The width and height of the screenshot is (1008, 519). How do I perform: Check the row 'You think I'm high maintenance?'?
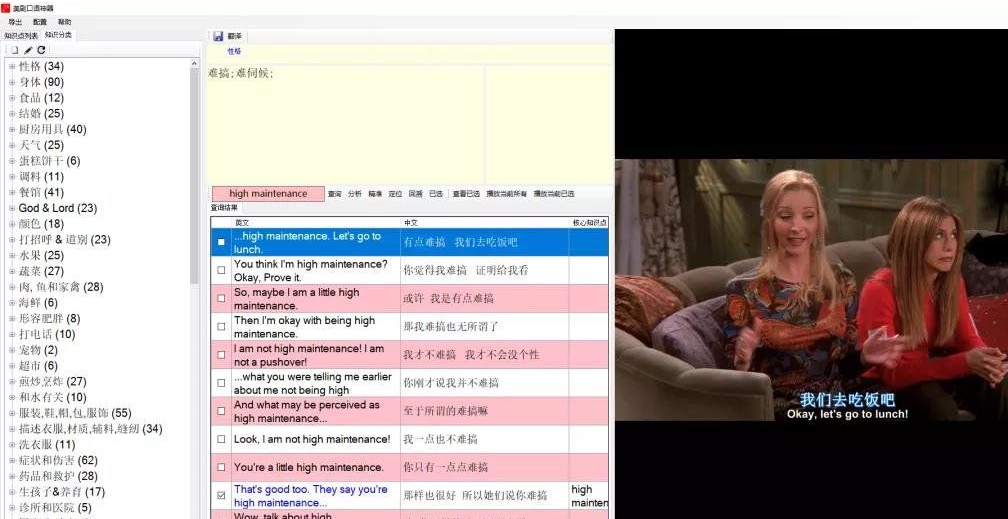[x=221, y=270]
